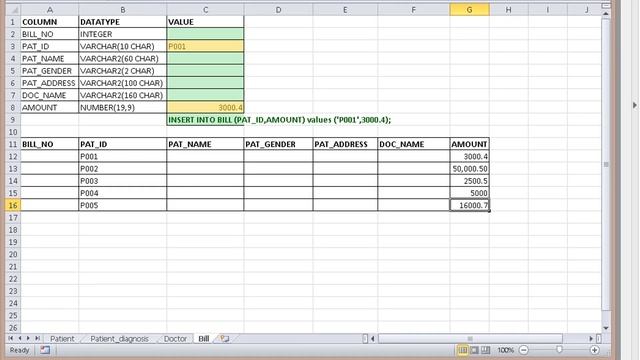Click the 100% zoom level button
The height and width of the screenshot is (360, 640).
coord(505,350)
